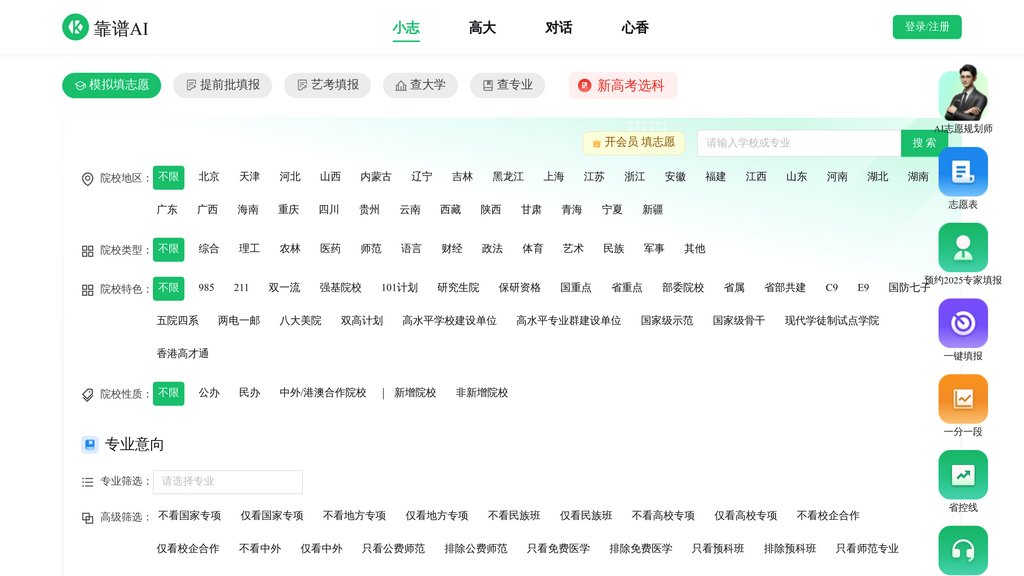
Task: Open the 请选择专业 dropdown
Action: coord(227,482)
